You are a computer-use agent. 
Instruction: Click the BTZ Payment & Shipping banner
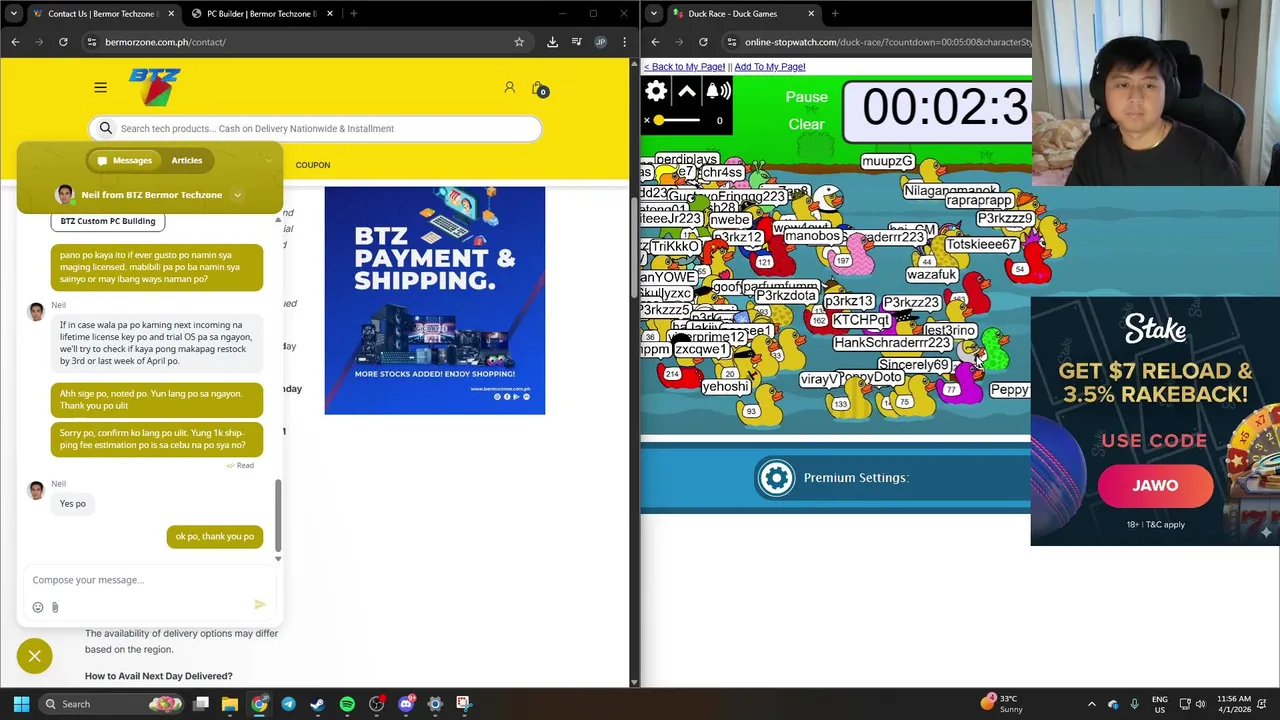(435, 300)
